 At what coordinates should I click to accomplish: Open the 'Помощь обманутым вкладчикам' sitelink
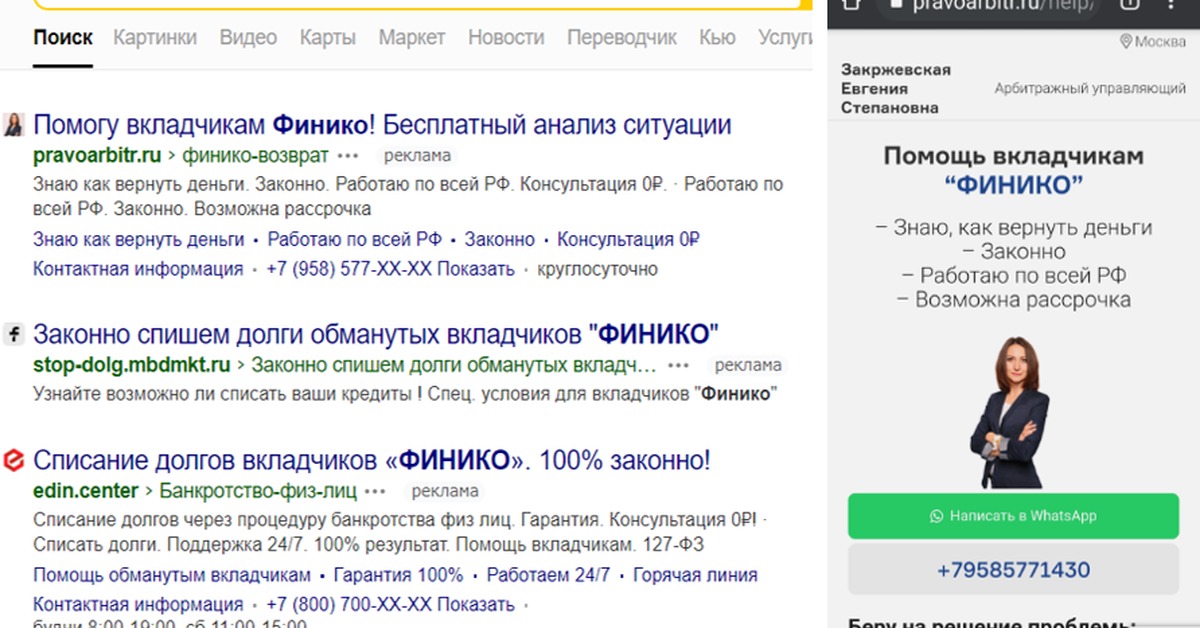172,575
